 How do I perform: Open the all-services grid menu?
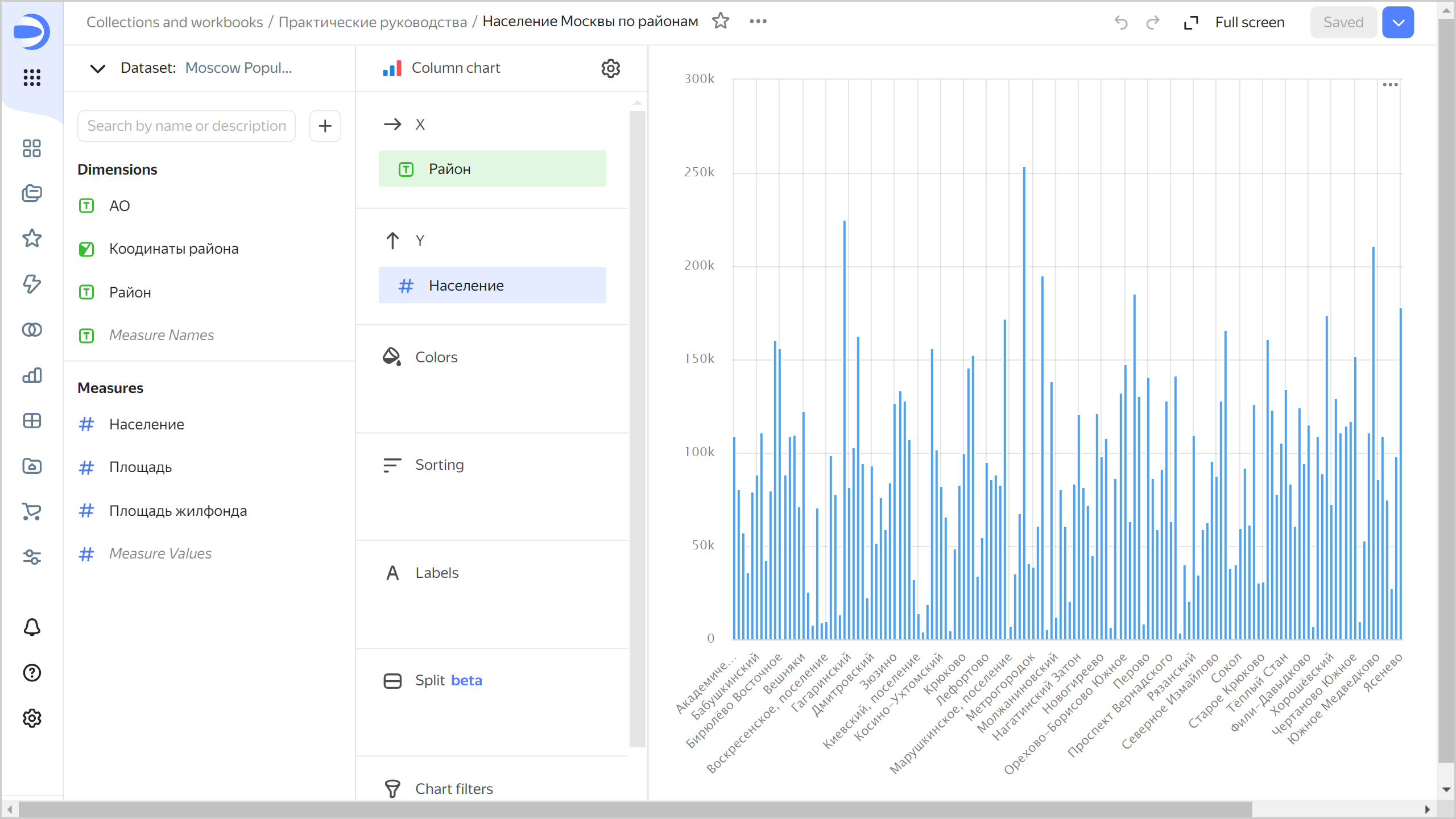[32, 77]
